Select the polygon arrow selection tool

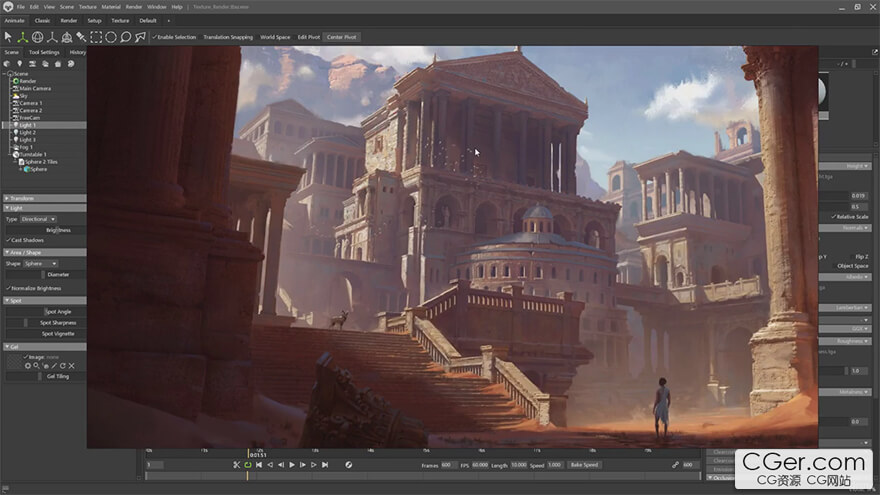pos(140,37)
